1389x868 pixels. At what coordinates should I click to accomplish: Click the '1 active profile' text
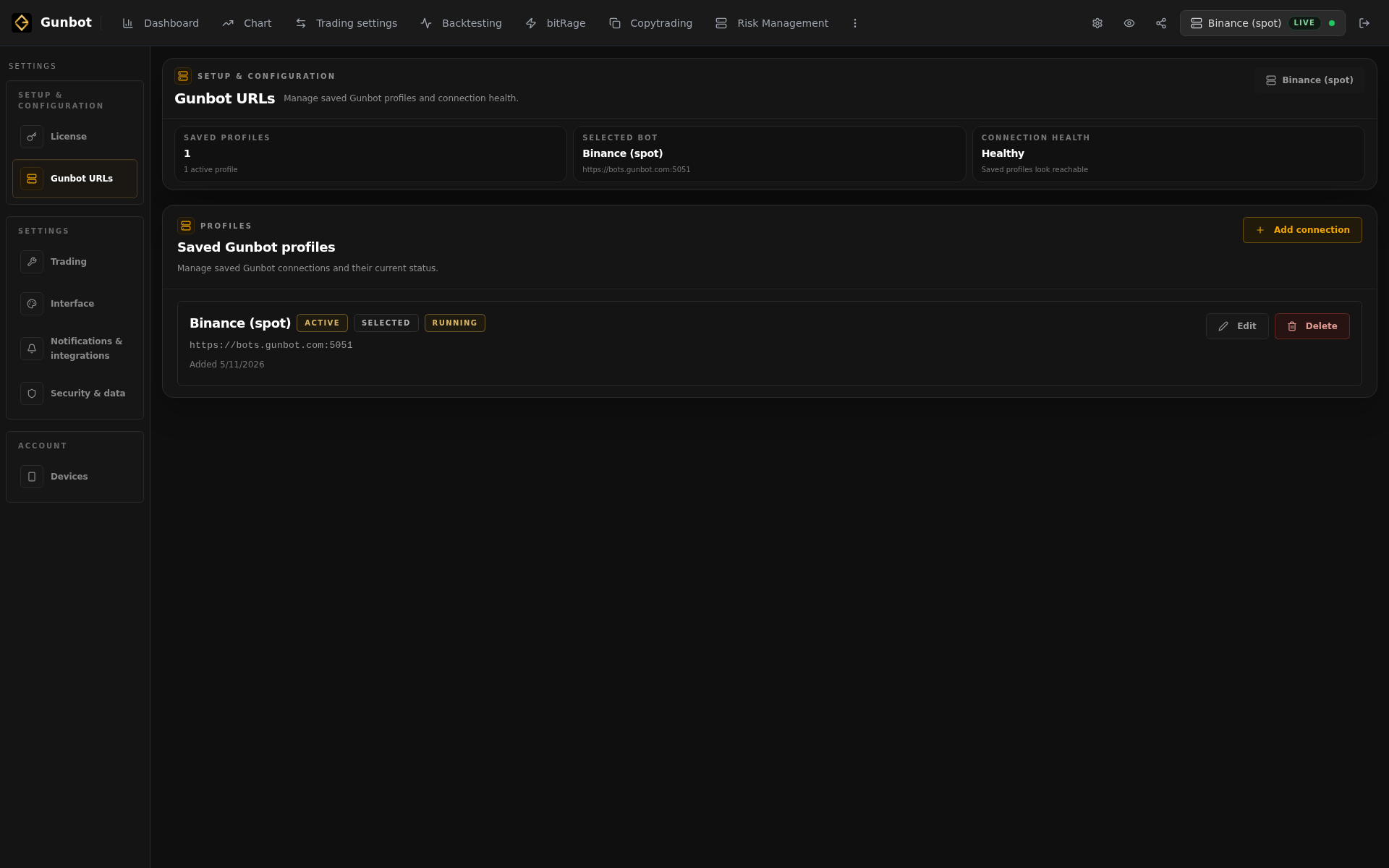tap(211, 170)
